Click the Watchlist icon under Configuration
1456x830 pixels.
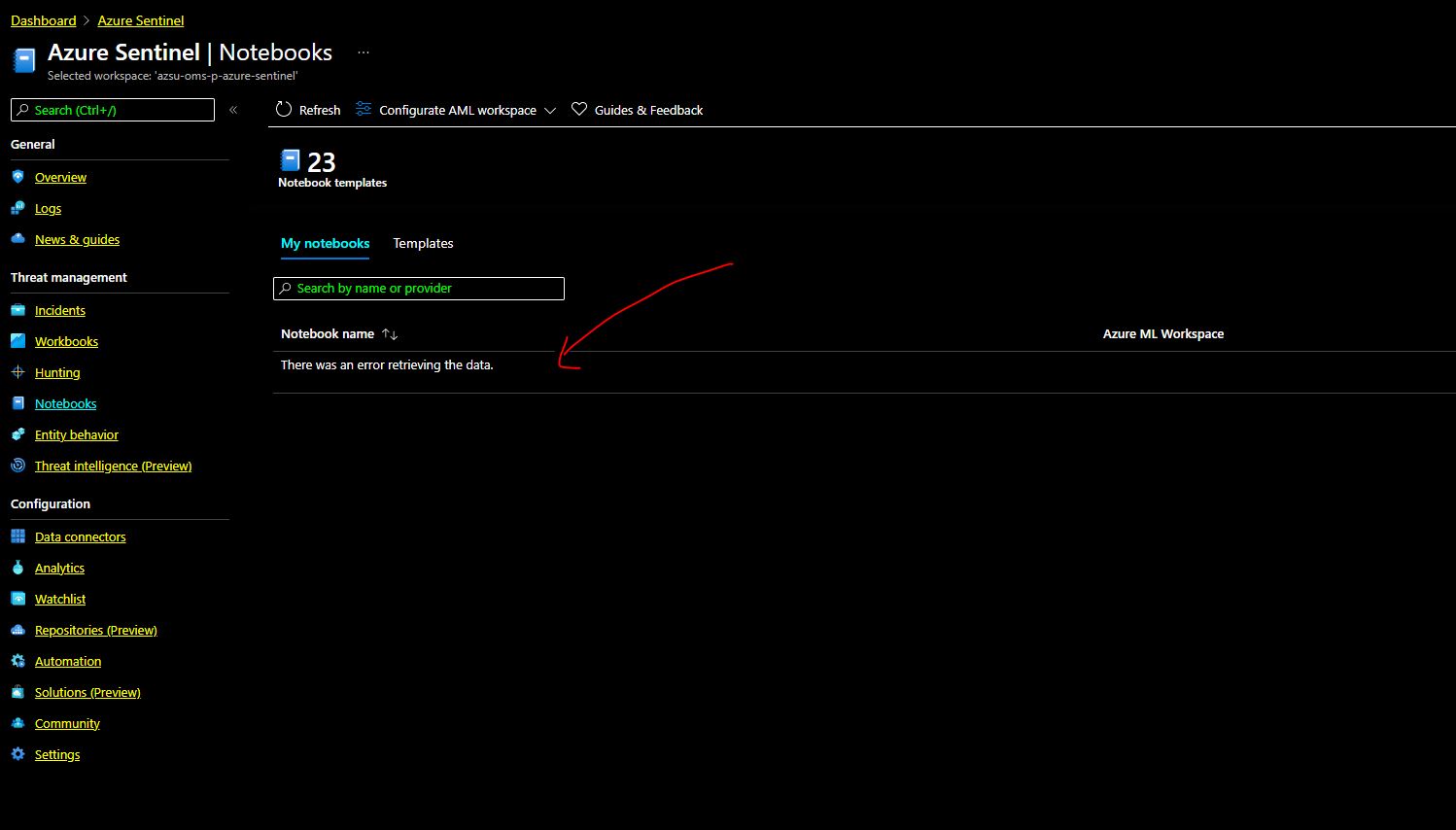click(x=18, y=598)
